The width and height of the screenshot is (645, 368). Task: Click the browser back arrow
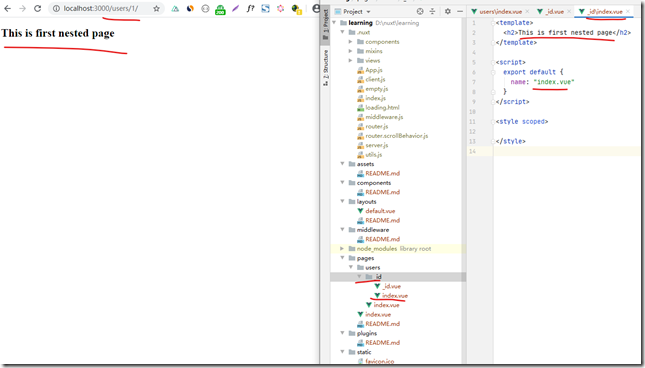pos(7,8)
